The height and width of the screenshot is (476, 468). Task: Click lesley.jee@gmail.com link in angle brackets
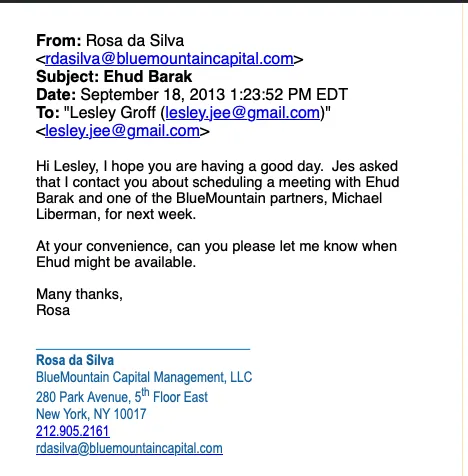pyautogui.click(x=122, y=131)
